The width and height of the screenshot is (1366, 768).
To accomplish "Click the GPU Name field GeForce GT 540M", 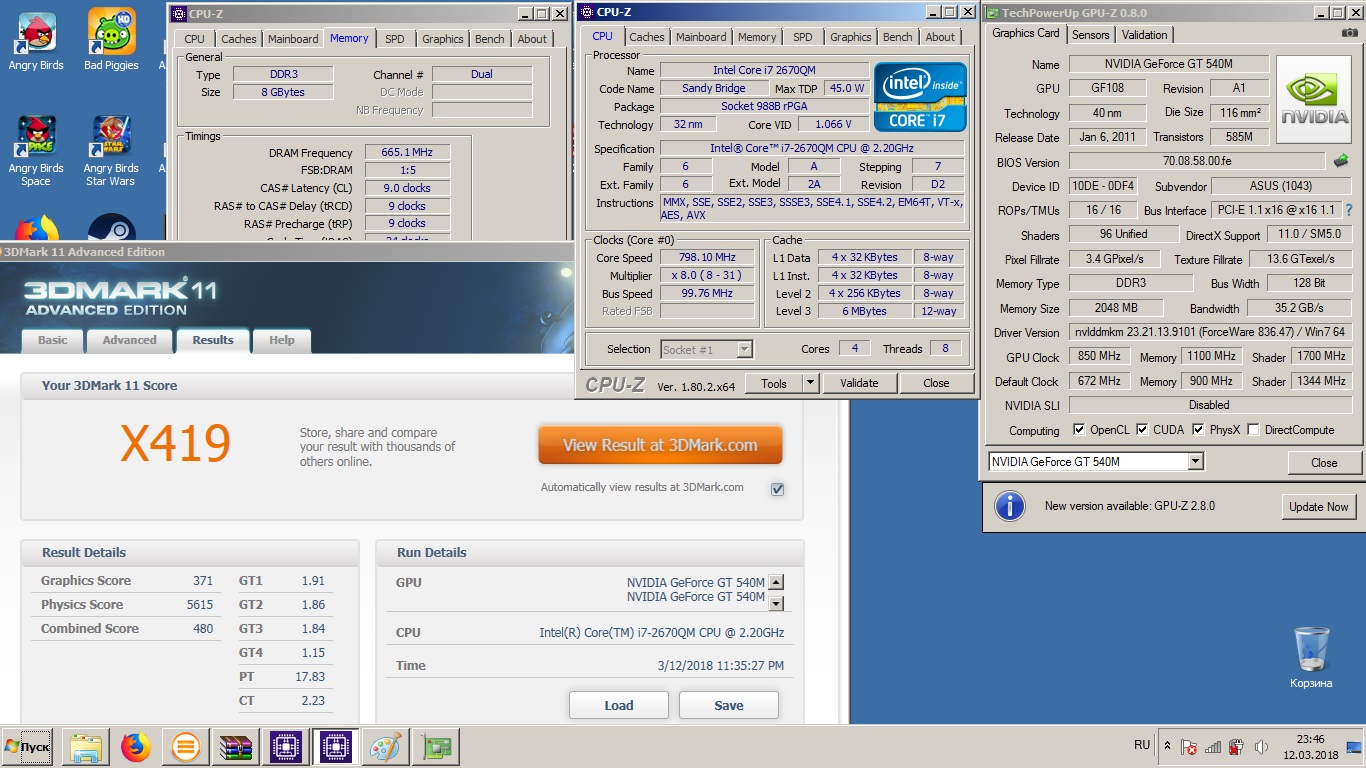I will tap(1168, 65).
